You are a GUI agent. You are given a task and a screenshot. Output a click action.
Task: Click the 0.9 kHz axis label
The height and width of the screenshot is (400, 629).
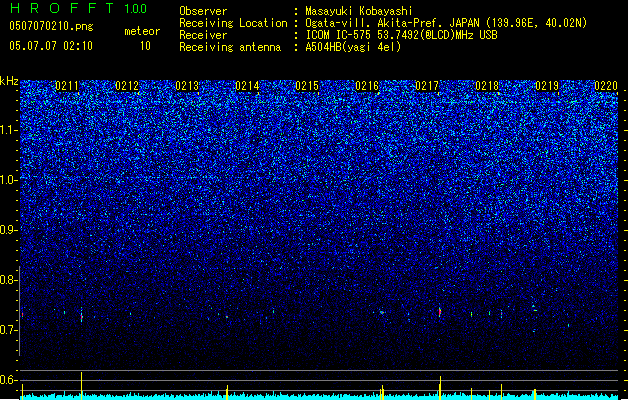pyautogui.click(x=9, y=230)
